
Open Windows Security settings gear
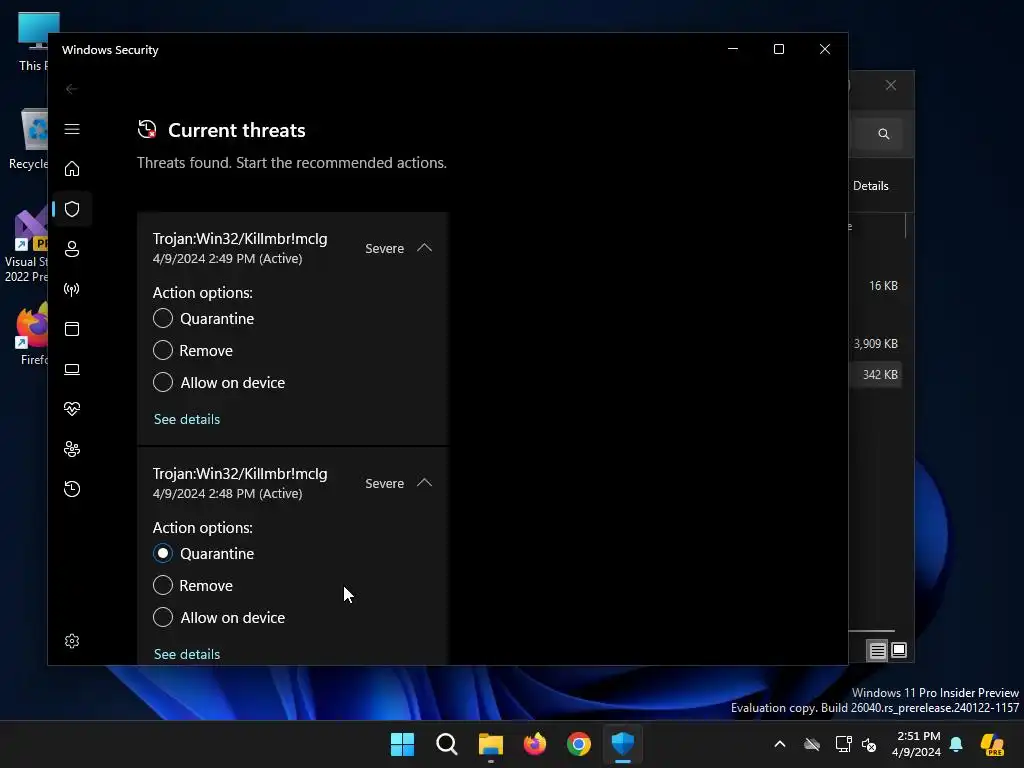[x=72, y=641]
